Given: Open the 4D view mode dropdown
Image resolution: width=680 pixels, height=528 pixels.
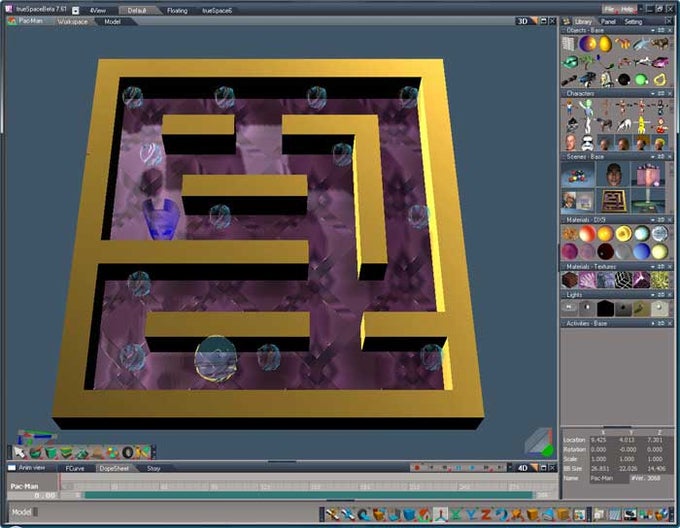Looking at the screenshot, I should pos(534,468).
